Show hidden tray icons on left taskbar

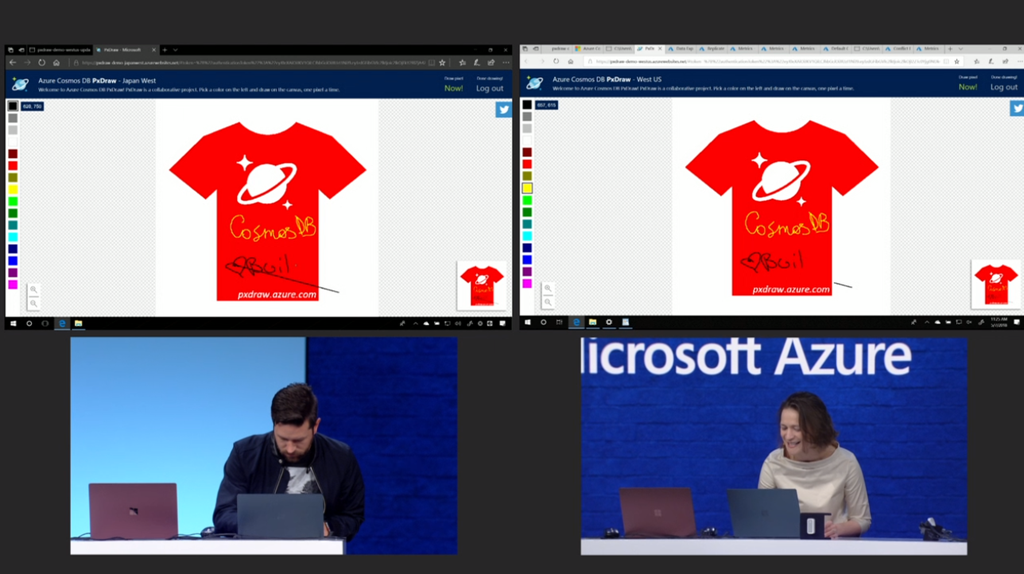point(415,323)
